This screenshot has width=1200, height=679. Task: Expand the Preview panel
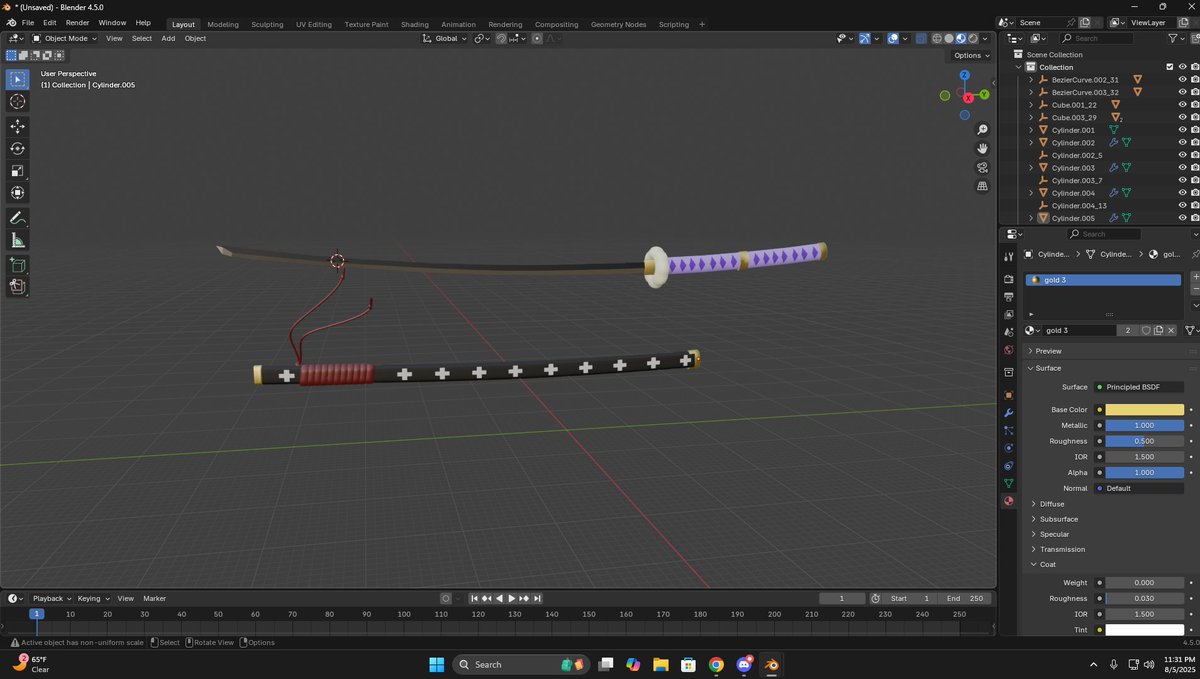pyautogui.click(x=1049, y=351)
